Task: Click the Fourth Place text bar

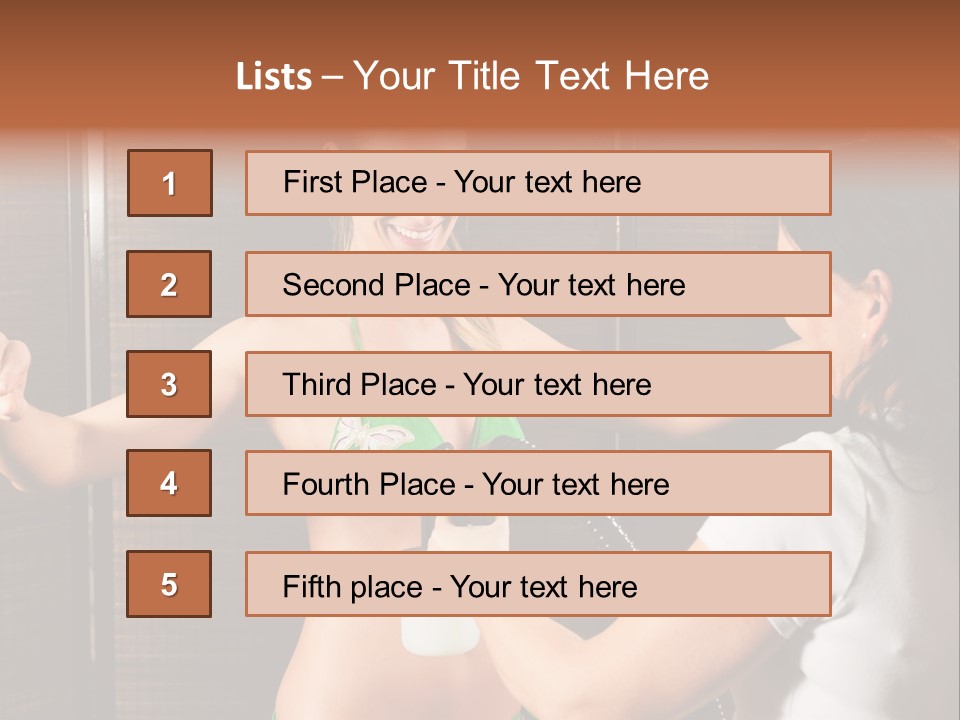Action: (x=538, y=483)
